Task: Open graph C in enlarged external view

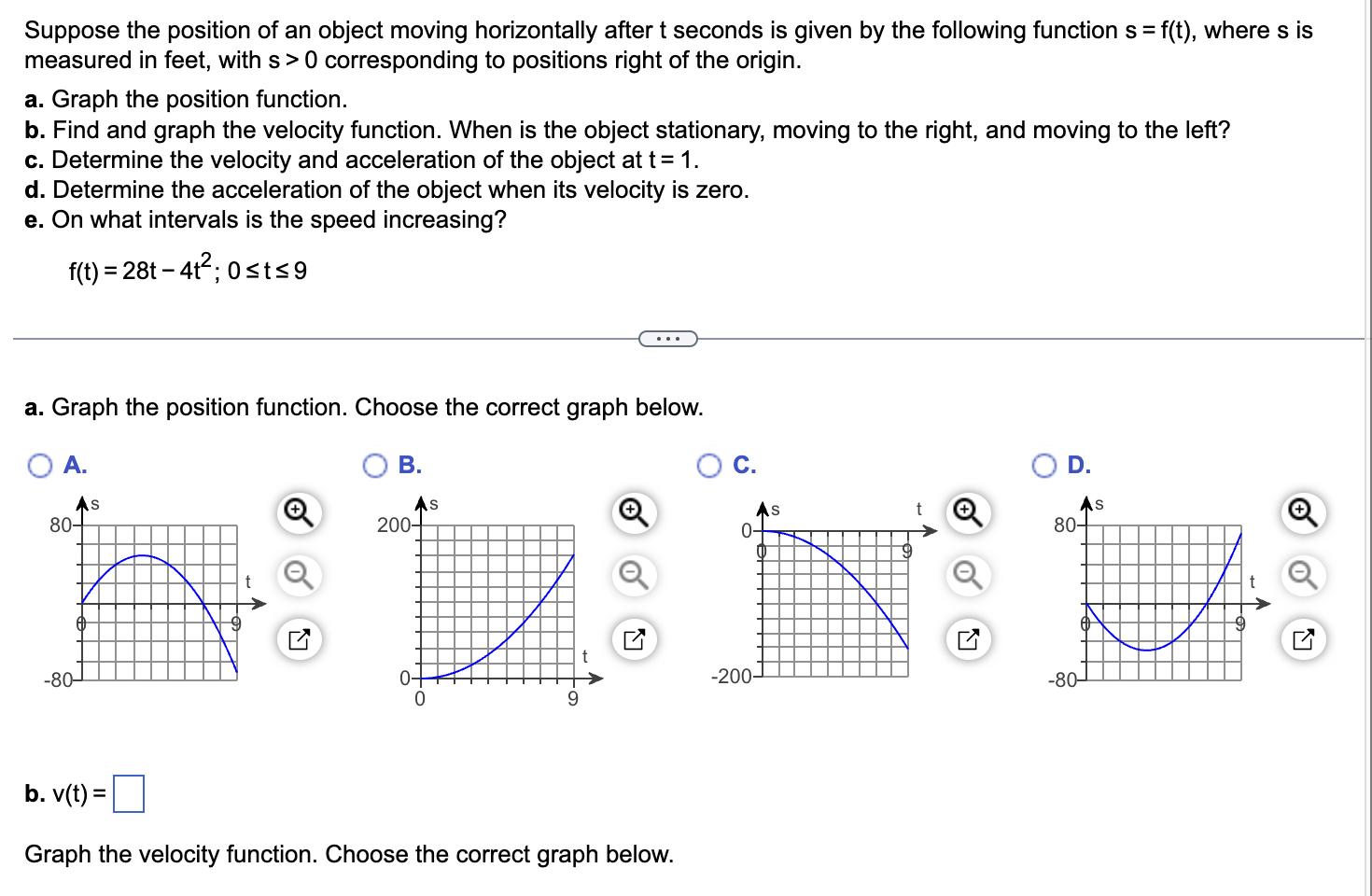Action: [x=966, y=639]
